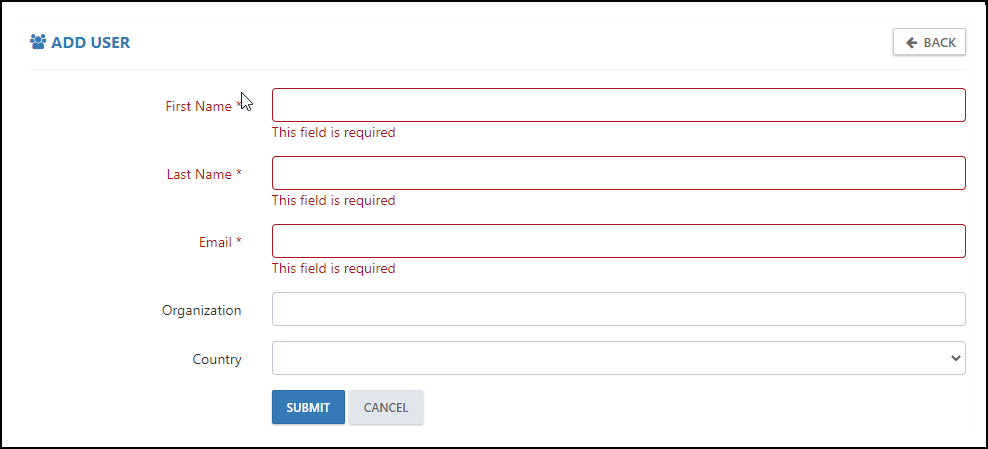Cancel adding the user

(386, 407)
